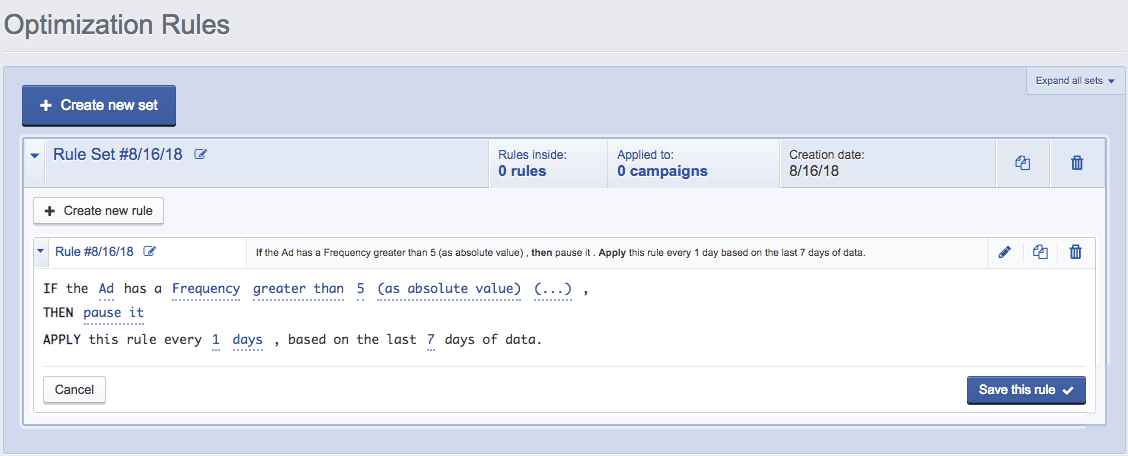This screenshot has height=456, width=1128.
Task: Duplicate the Rule Set #8/16/18
Action: (x=1022, y=163)
